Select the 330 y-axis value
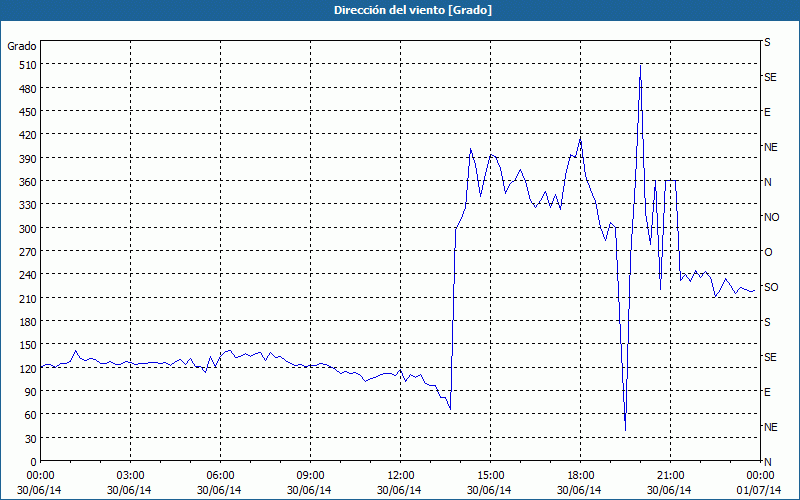Screen dimensions: 800x500 point(28,205)
